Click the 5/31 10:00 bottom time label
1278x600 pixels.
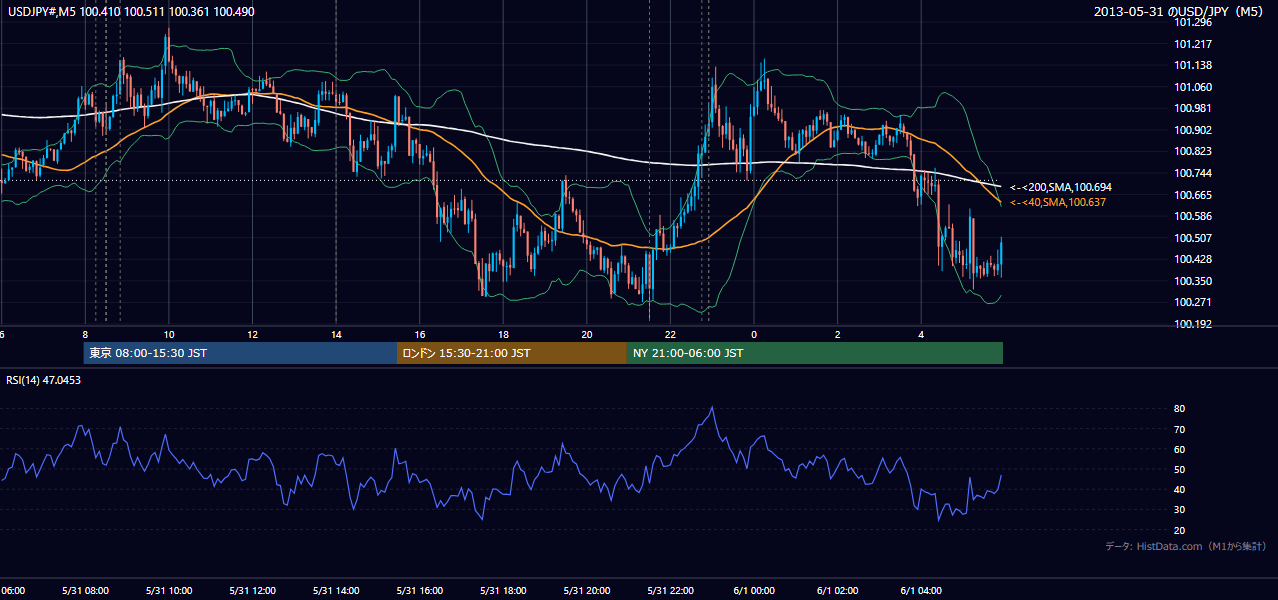point(169,590)
